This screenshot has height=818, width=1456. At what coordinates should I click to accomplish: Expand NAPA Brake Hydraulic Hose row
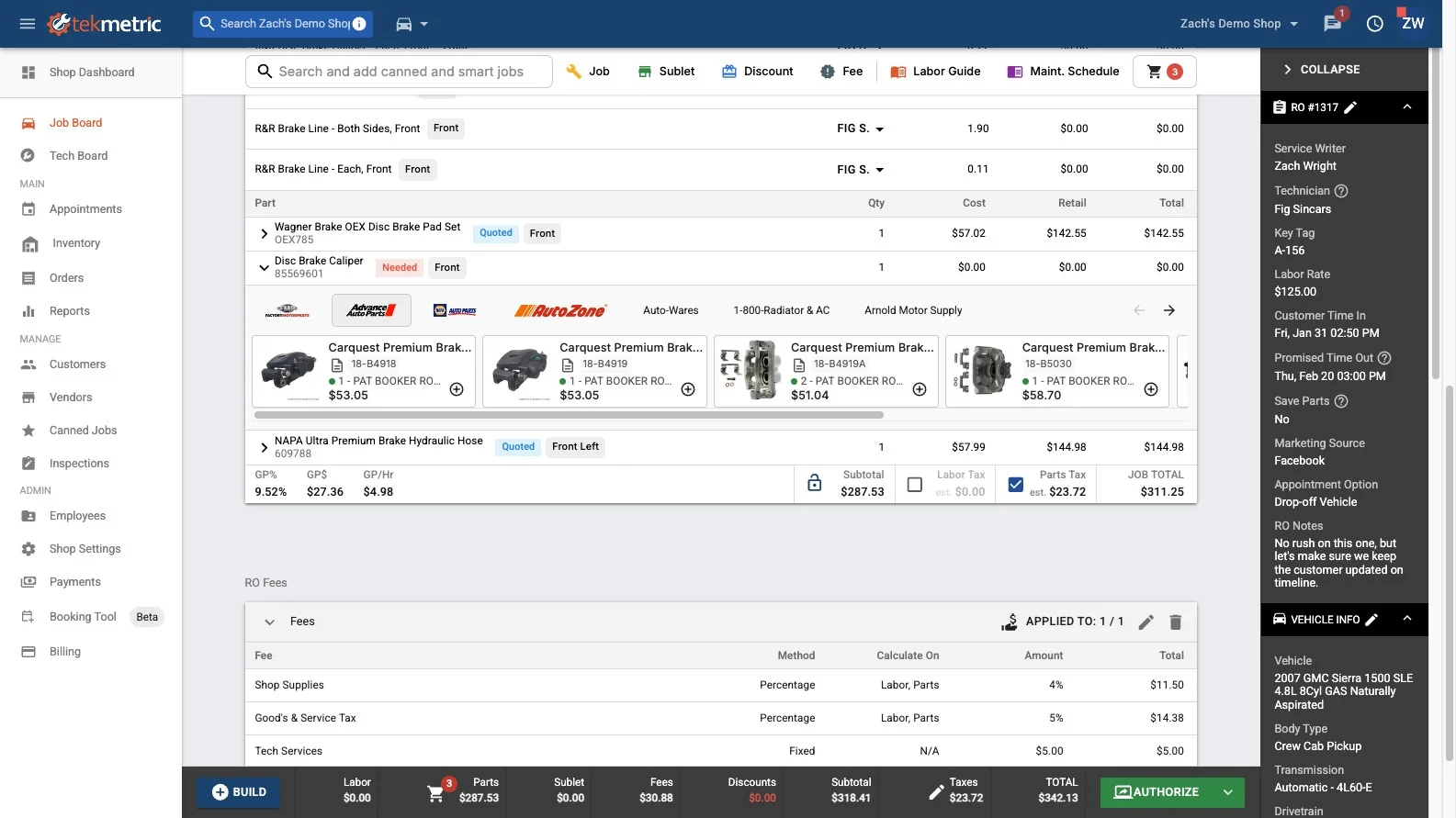click(x=264, y=447)
